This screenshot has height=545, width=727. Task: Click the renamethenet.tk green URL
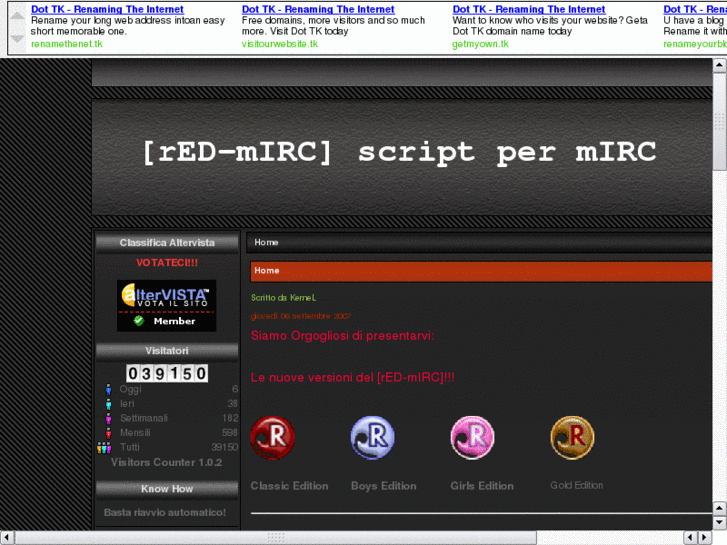coord(67,44)
